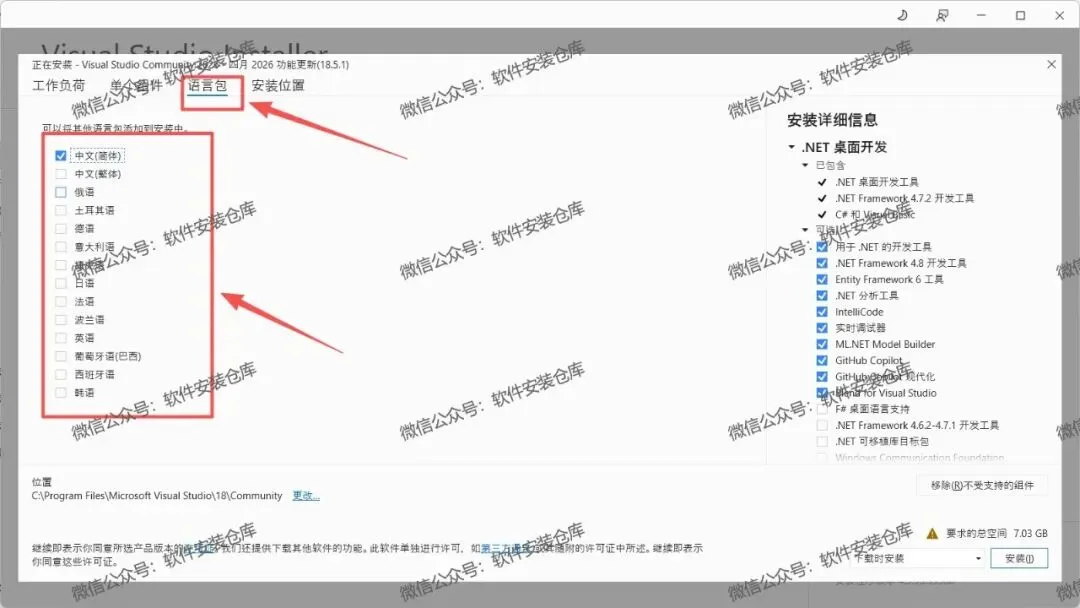Click the 安装(I) button
Screen dimensions: 1080x608
pos(1019,558)
